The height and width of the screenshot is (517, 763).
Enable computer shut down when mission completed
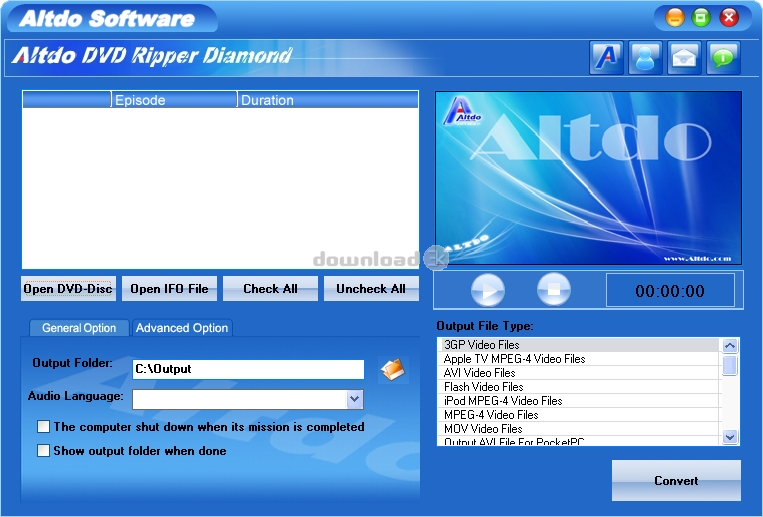point(43,427)
